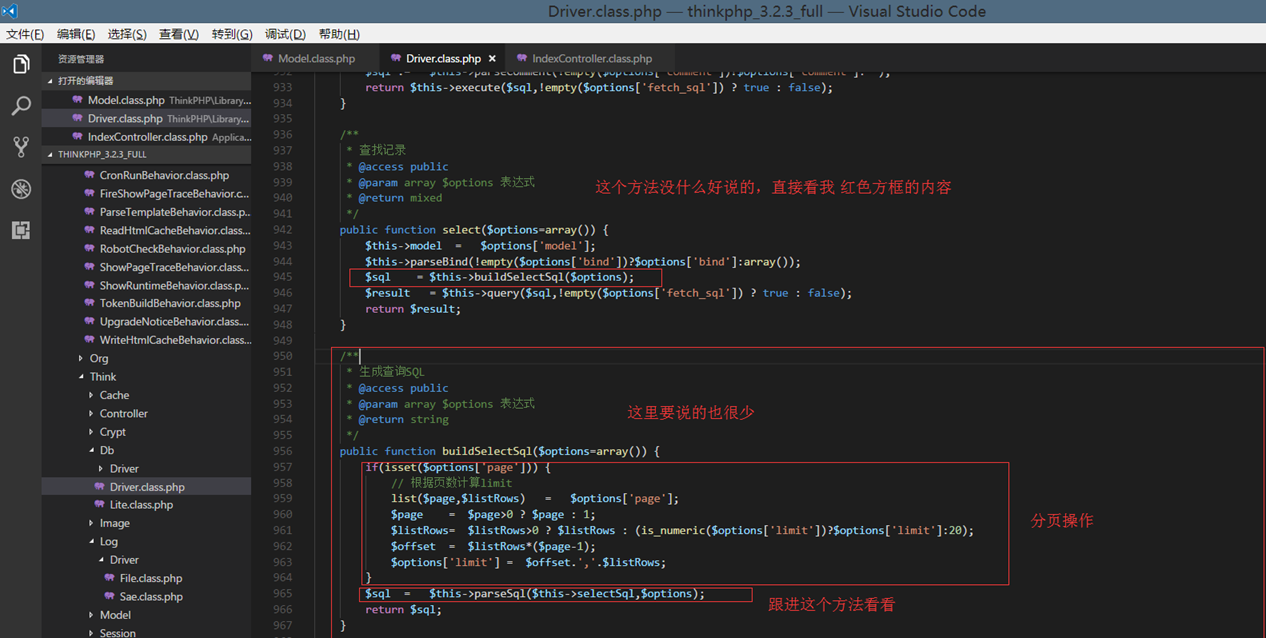The height and width of the screenshot is (638, 1266).
Task: Open Driver.class.php under Db folder
Action: click(146, 487)
